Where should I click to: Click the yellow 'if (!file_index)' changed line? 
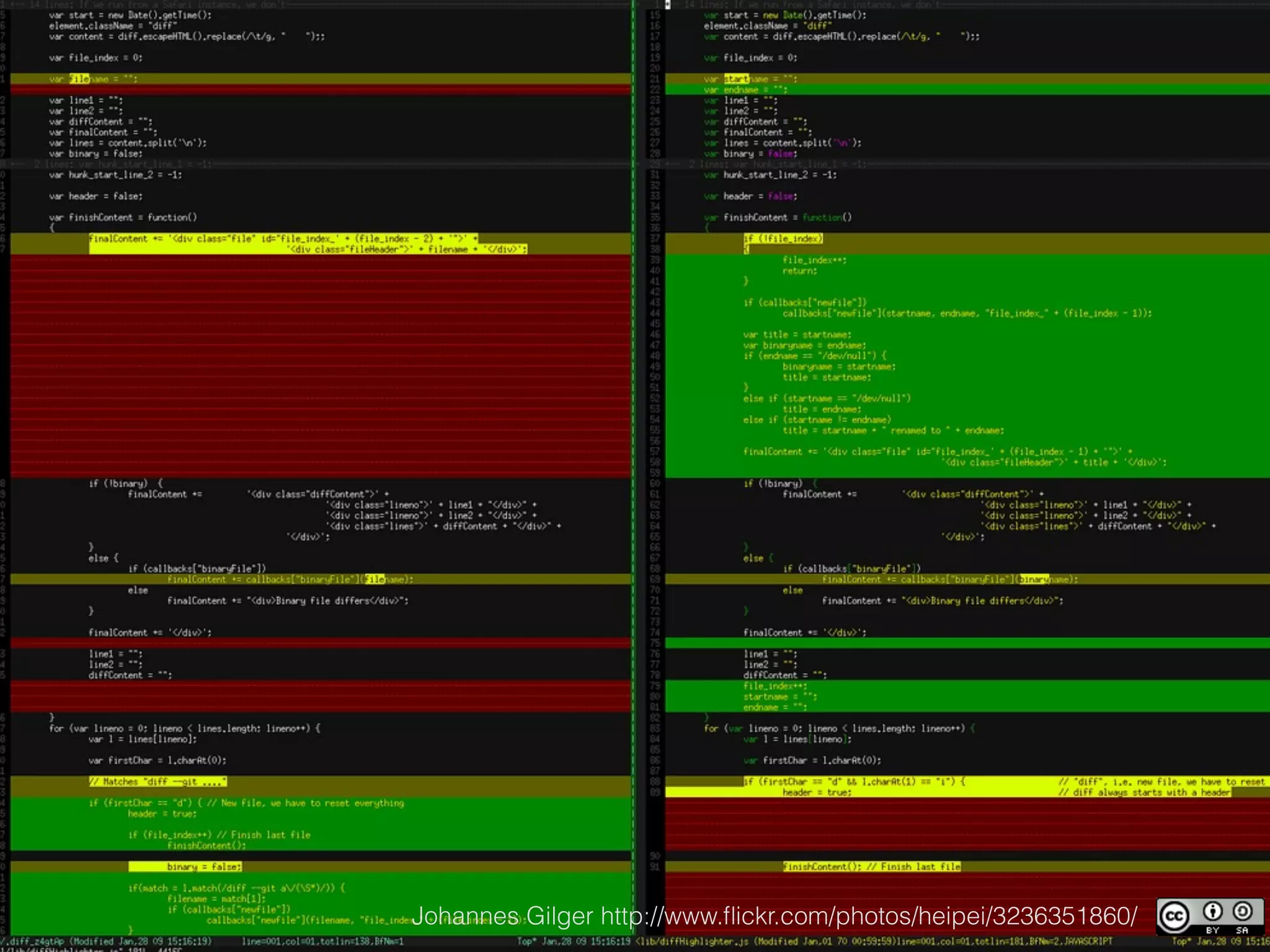[783, 239]
